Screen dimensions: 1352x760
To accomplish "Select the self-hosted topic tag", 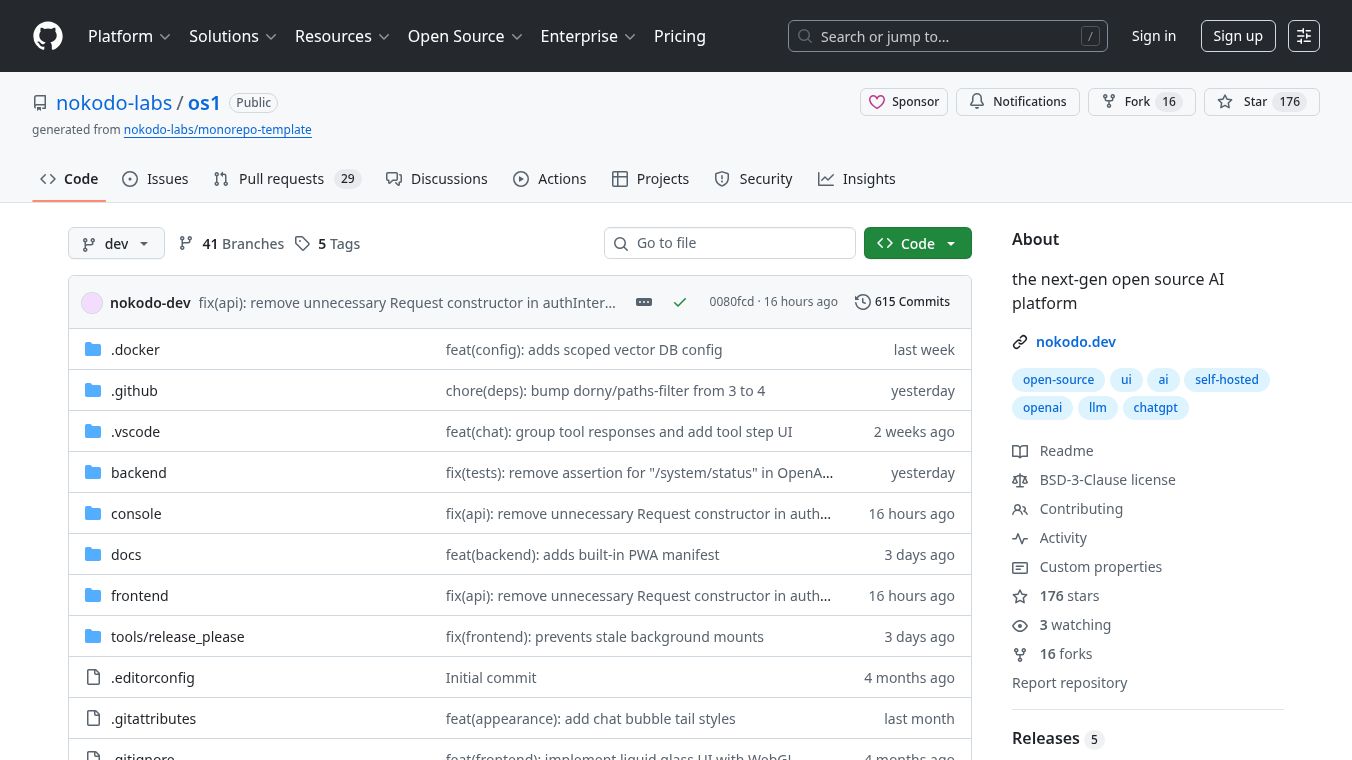I will click(x=1226, y=380).
